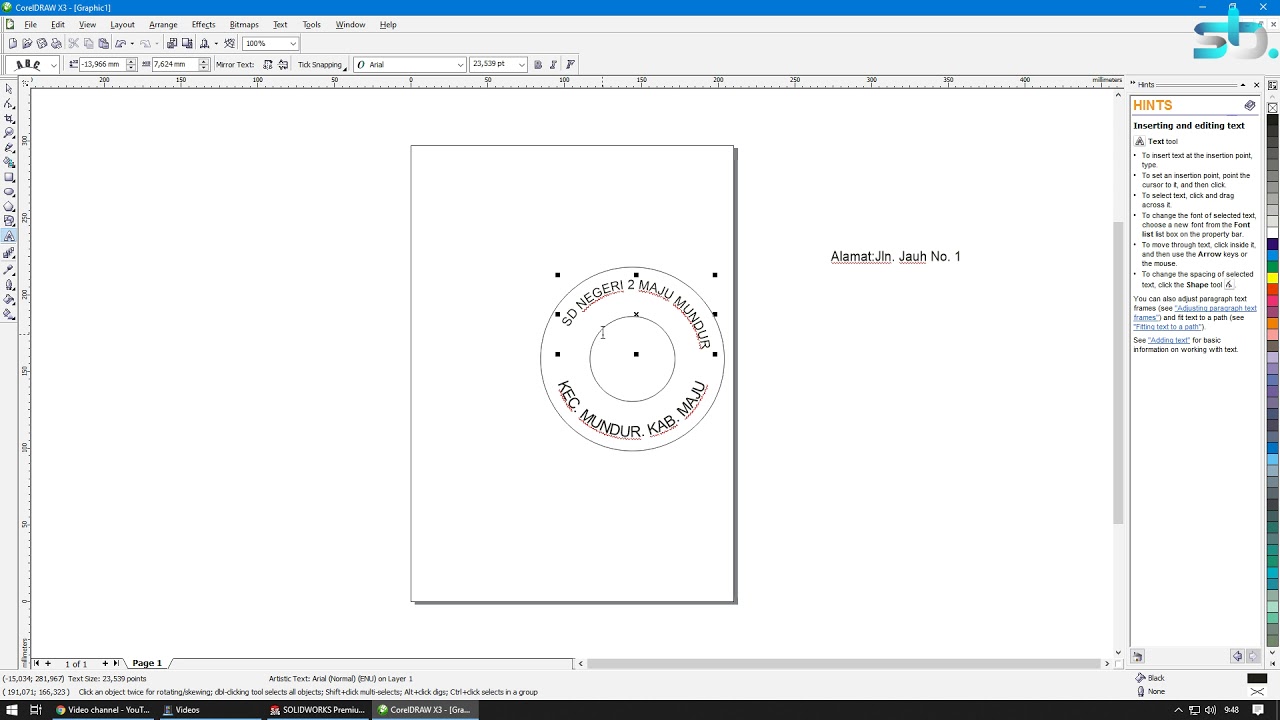Image resolution: width=1280 pixels, height=720 pixels.
Task: Select the Outline tool
Action: pos(9,284)
